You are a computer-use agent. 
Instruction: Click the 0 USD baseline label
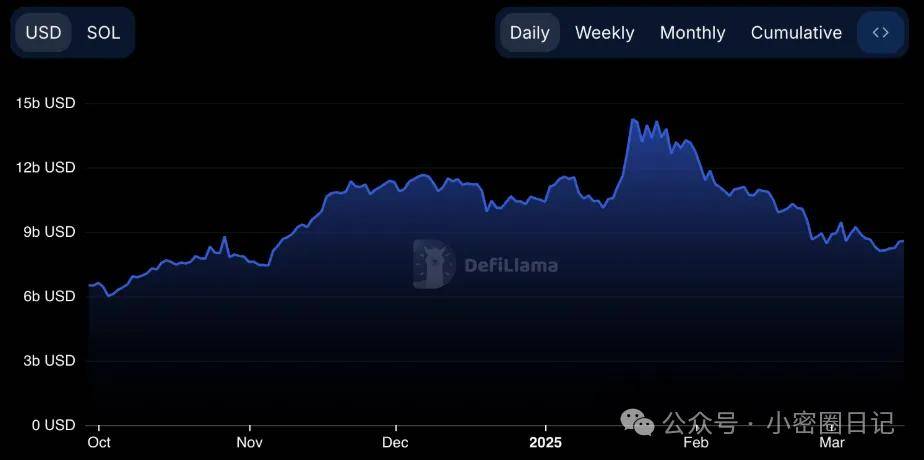(x=53, y=425)
